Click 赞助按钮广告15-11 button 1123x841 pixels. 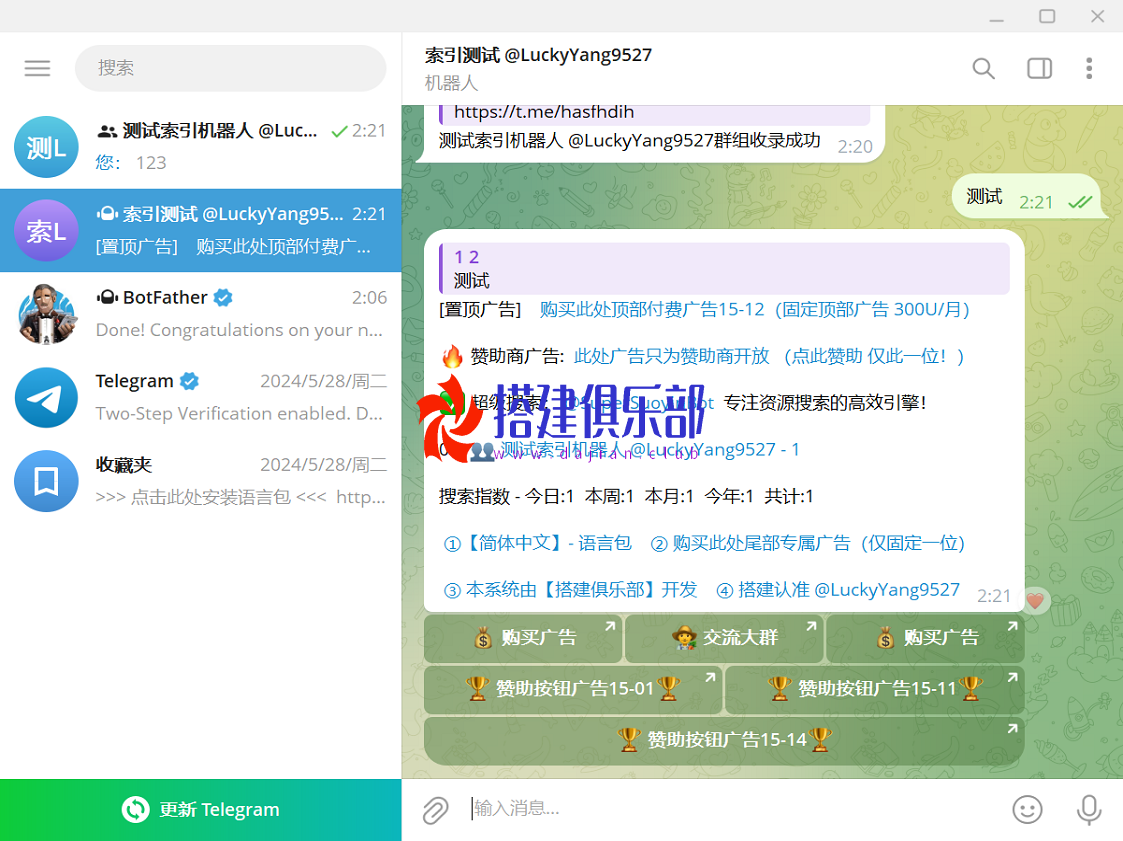[874, 688]
